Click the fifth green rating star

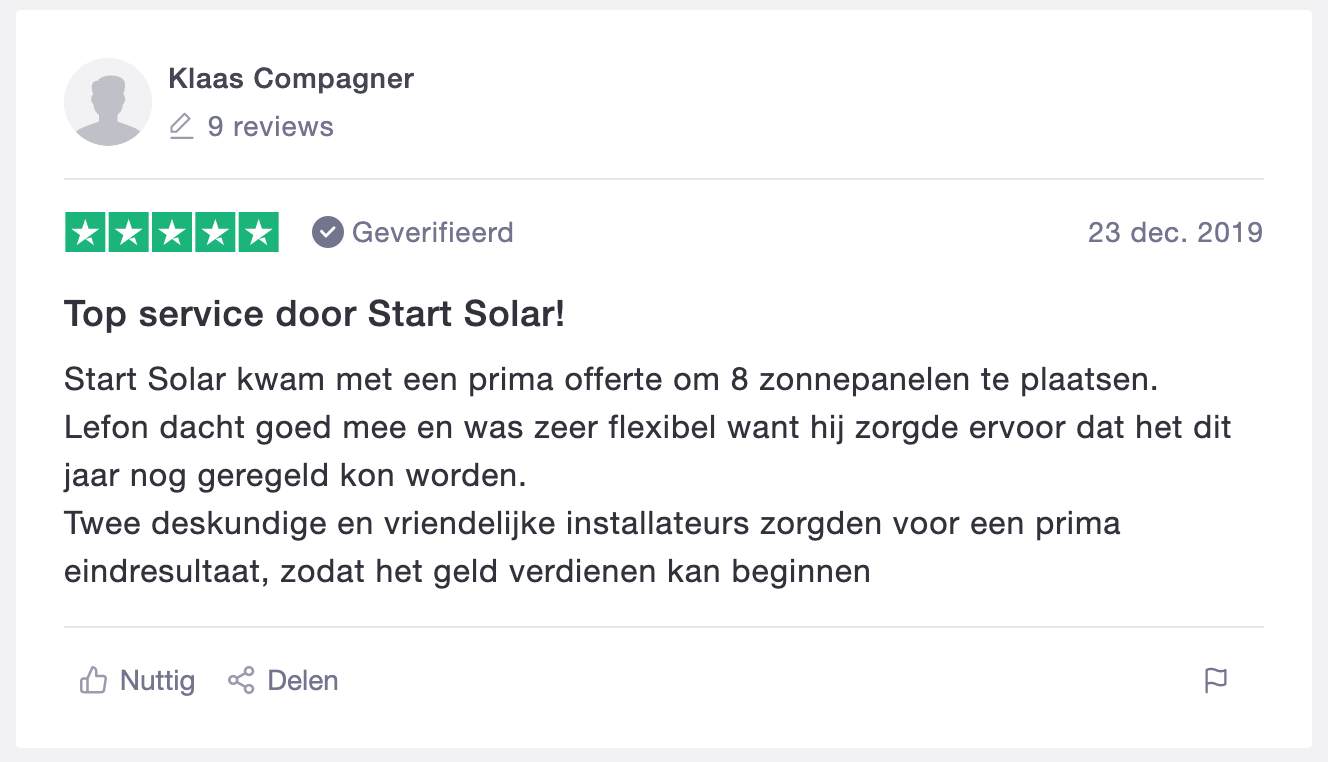click(x=258, y=233)
